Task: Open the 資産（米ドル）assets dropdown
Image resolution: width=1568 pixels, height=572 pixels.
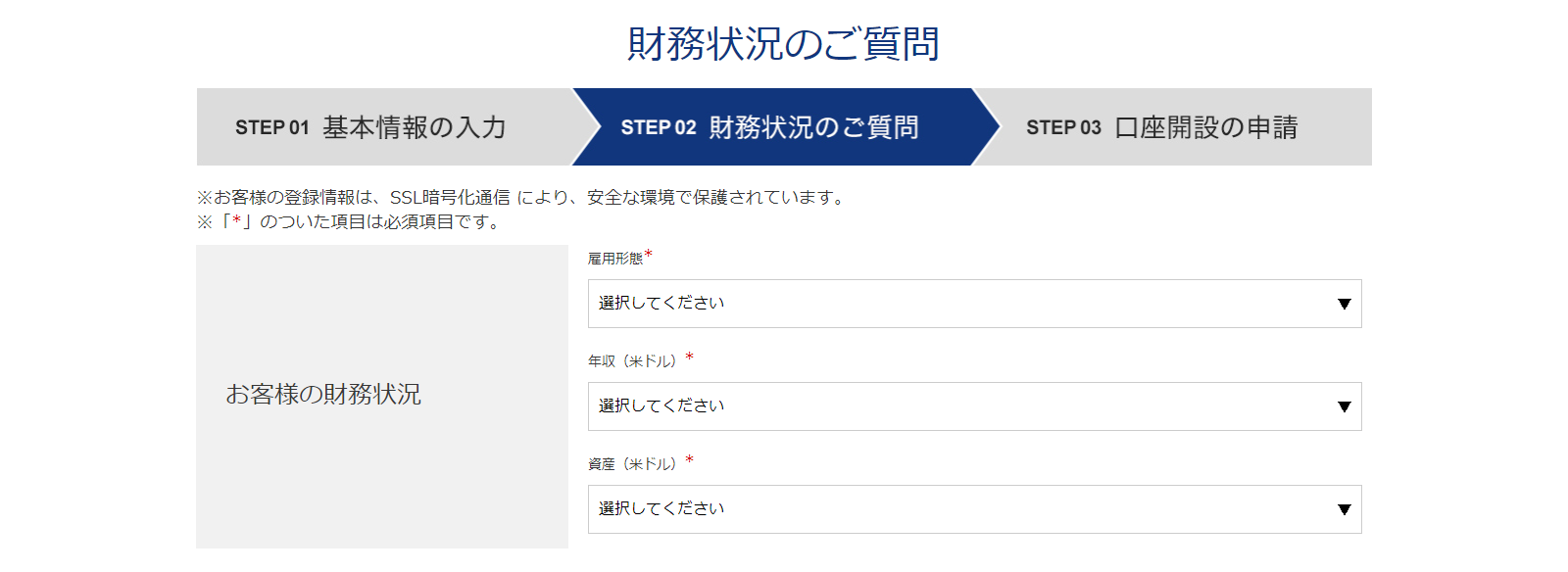Action: 975,508
